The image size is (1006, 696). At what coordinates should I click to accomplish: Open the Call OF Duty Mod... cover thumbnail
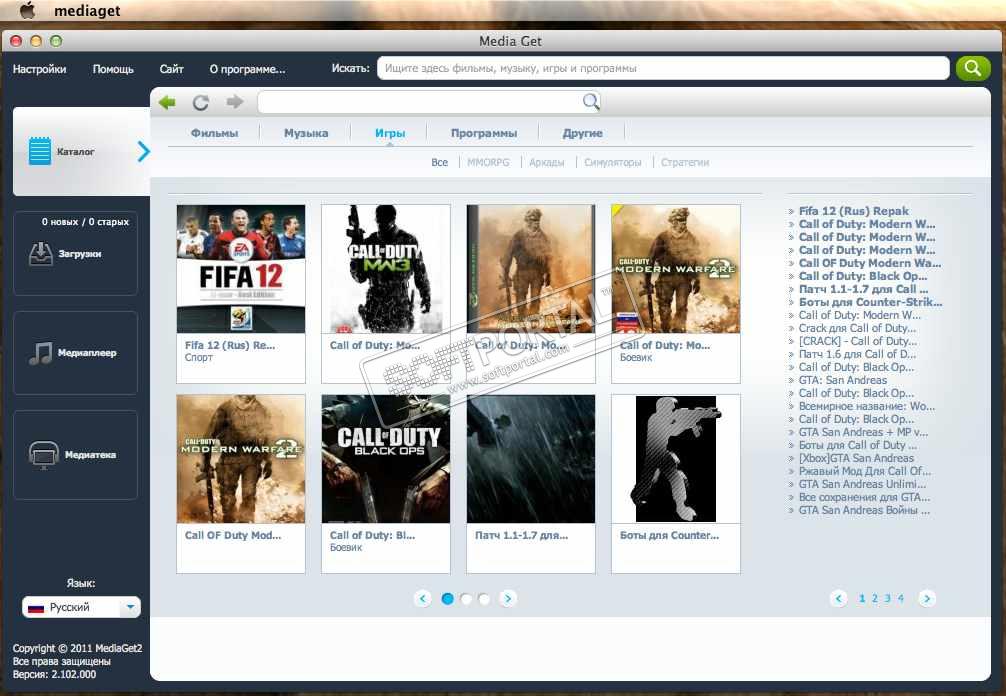[x=241, y=459]
